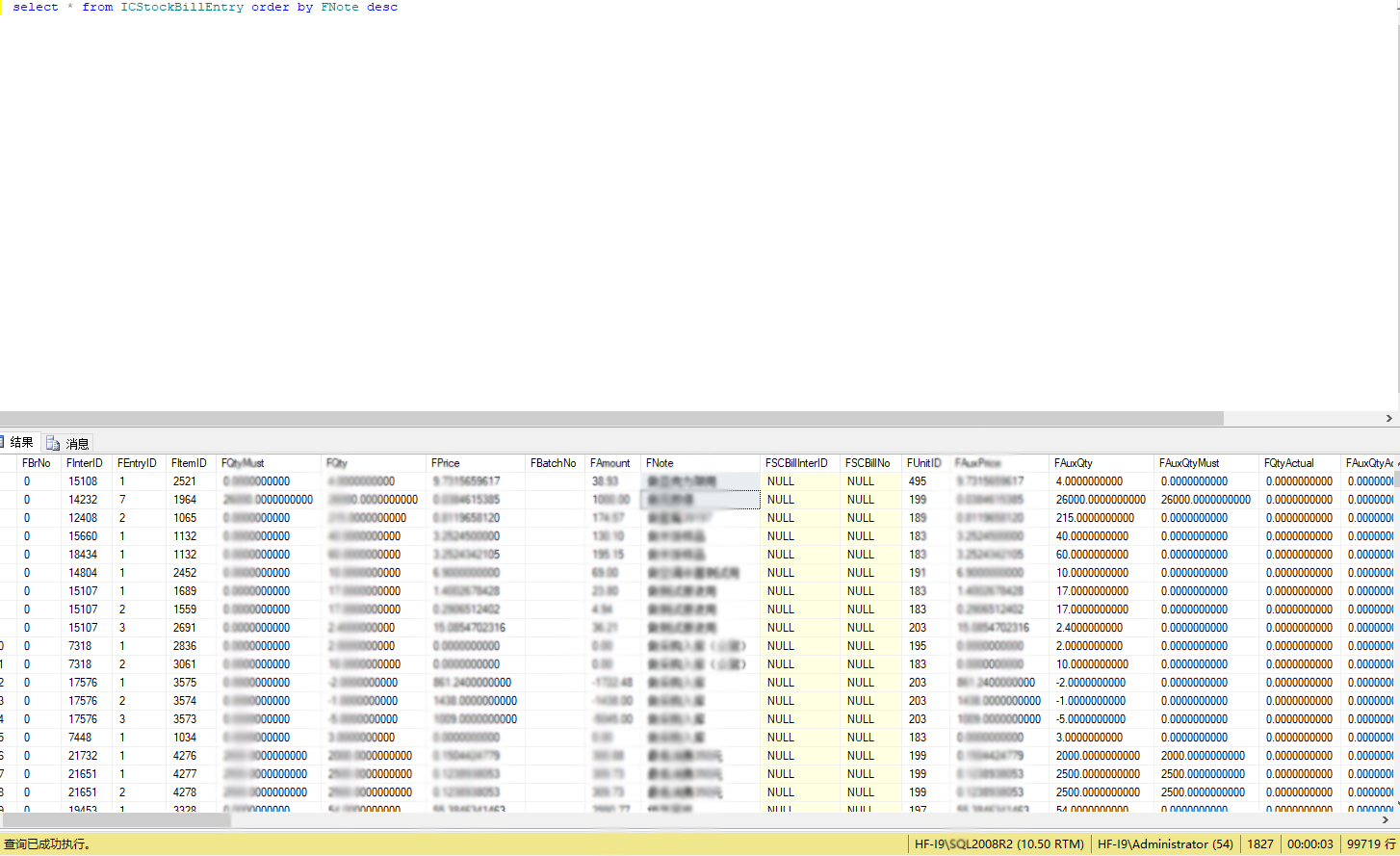
Task: Click the 结果 tab grid icon
Action: pyautogui.click(x=3, y=443)
